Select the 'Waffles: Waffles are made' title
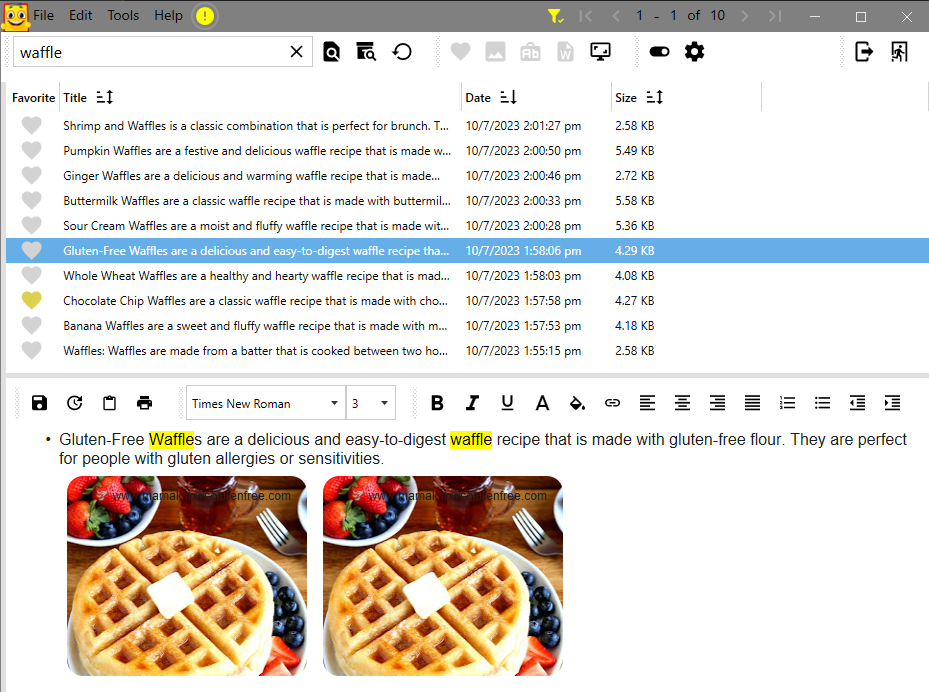 pyautogui.click(x=255, y=351)
